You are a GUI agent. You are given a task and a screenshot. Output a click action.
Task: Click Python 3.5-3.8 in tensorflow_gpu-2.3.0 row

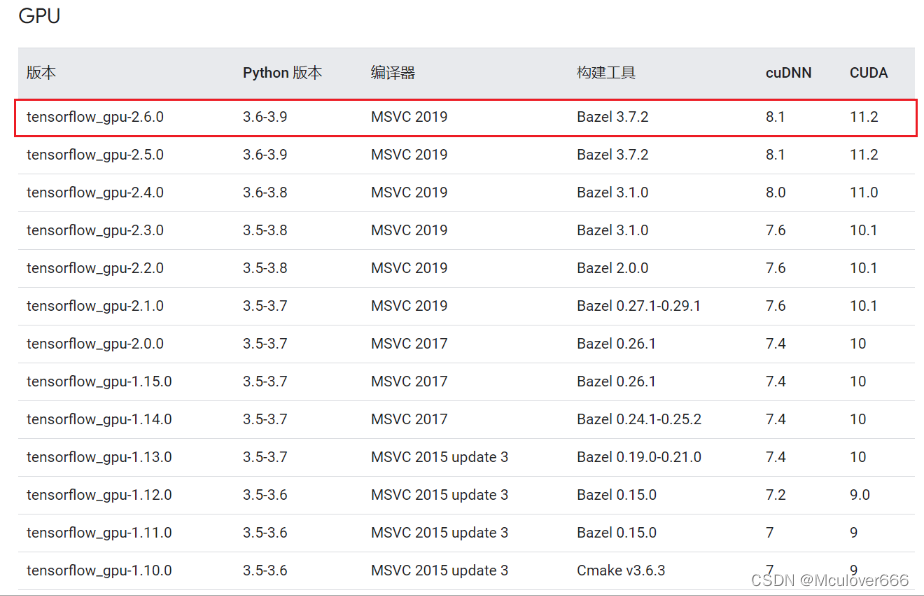pyautogui.click(x=265, y=230)
